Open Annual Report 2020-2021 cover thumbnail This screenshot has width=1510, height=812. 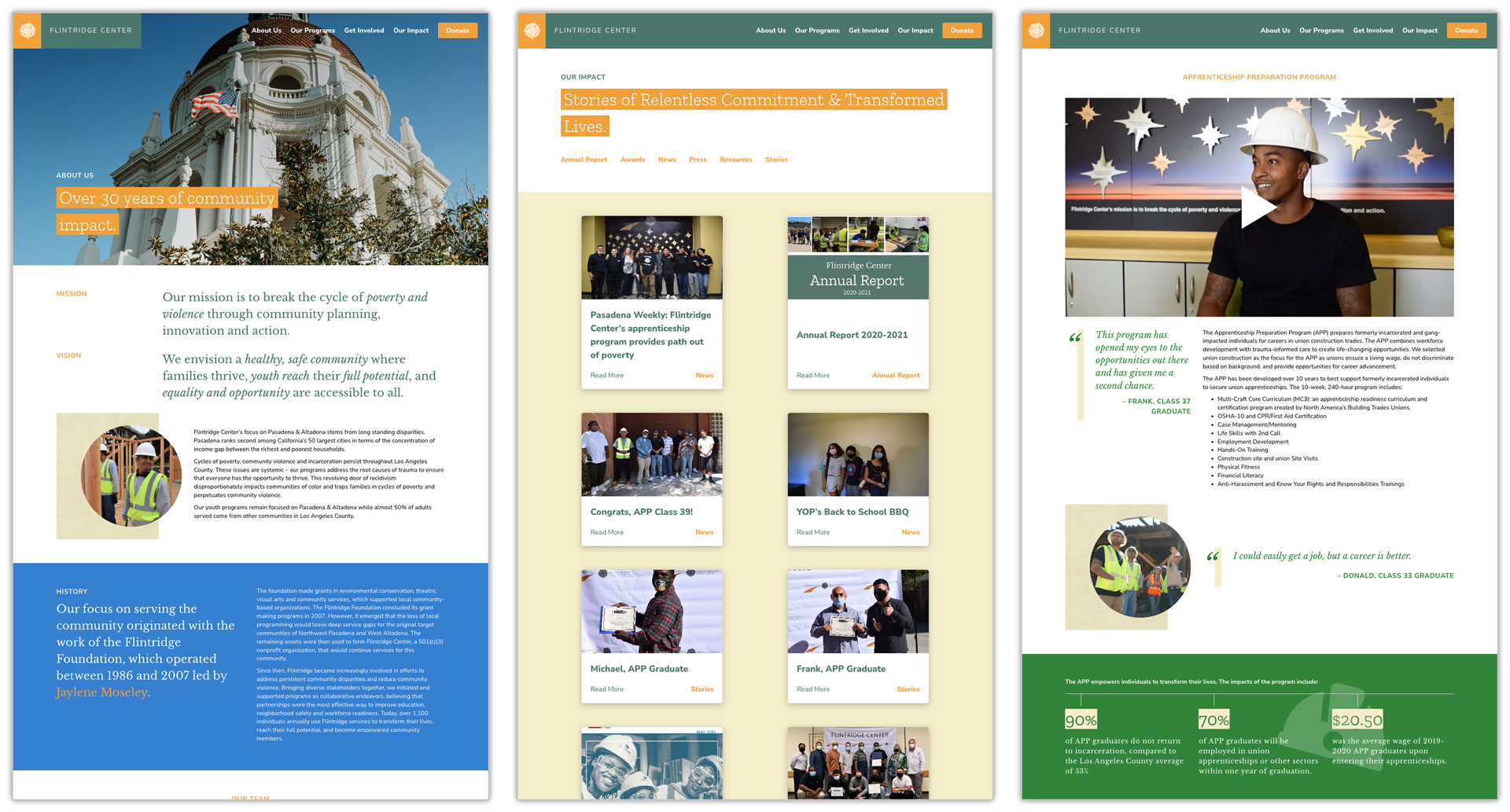tap(858, 258)
